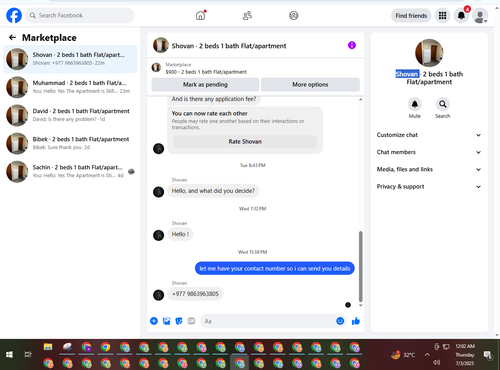Image resolution: width=500 pixels, height=370 pixels.
Task: Click the phone number message +977 9863963805
Action: [195, 294]
